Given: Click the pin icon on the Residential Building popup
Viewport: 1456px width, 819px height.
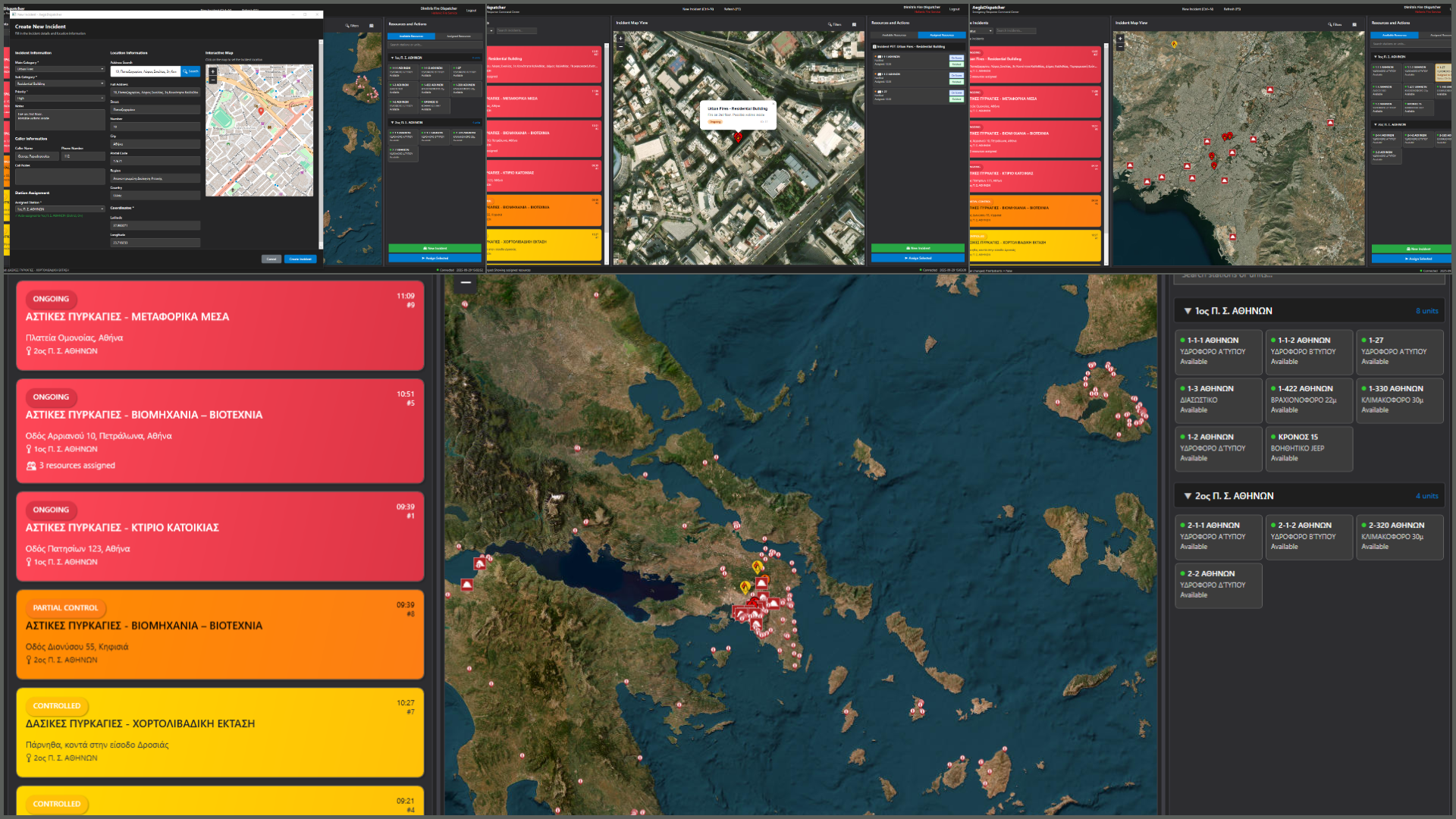Looking at the screenshot, I should pos(738,139).
